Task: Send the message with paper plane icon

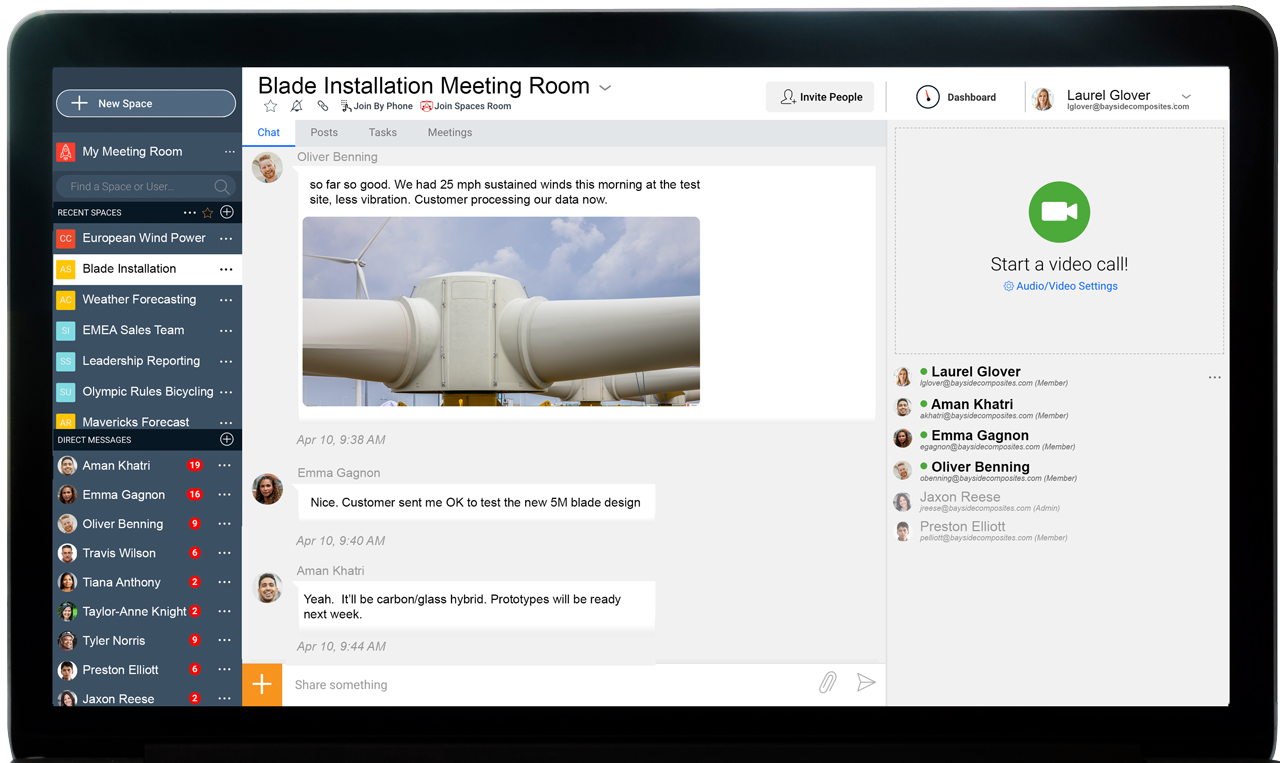Action: (866, 683)
